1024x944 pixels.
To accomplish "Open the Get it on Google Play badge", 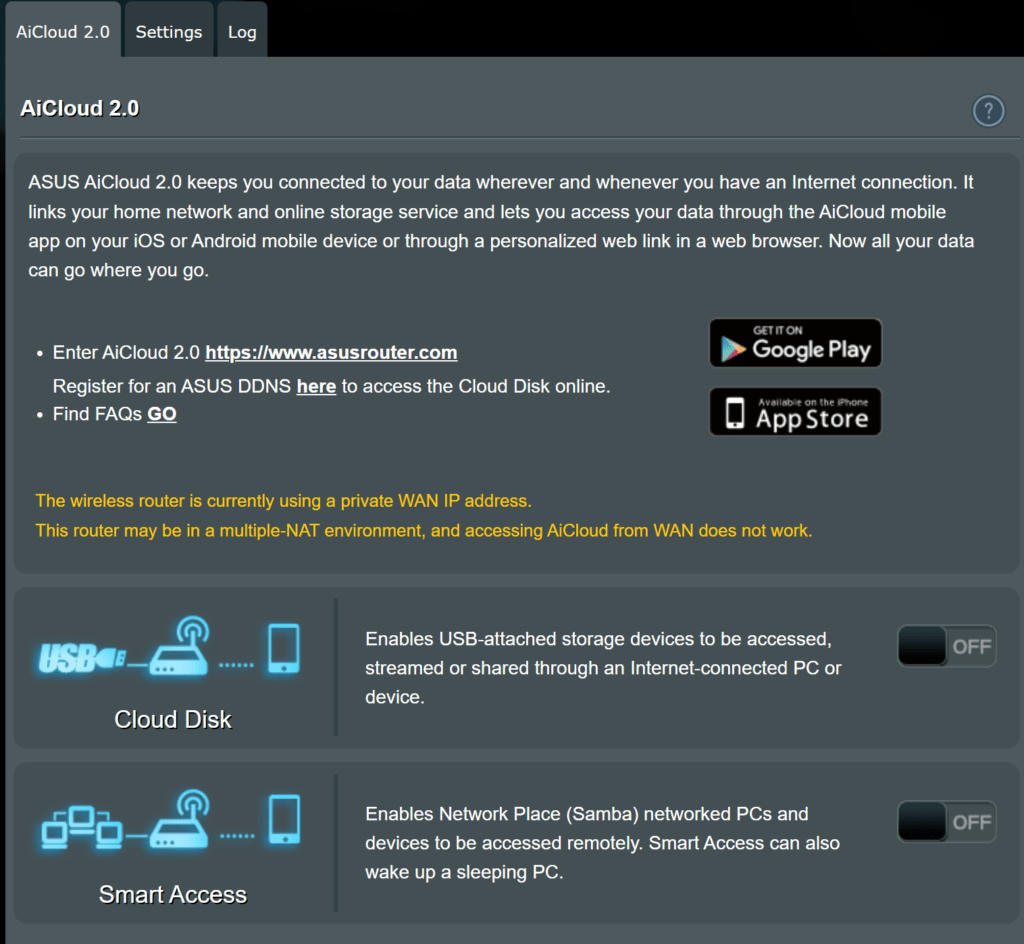I will click(795, 343).
